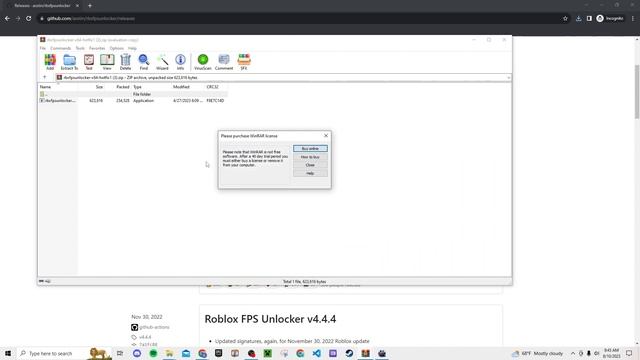Open Task View on the taskbar
Screen dimensions: 640x360
pyautogui.click(x=120, y=353)
